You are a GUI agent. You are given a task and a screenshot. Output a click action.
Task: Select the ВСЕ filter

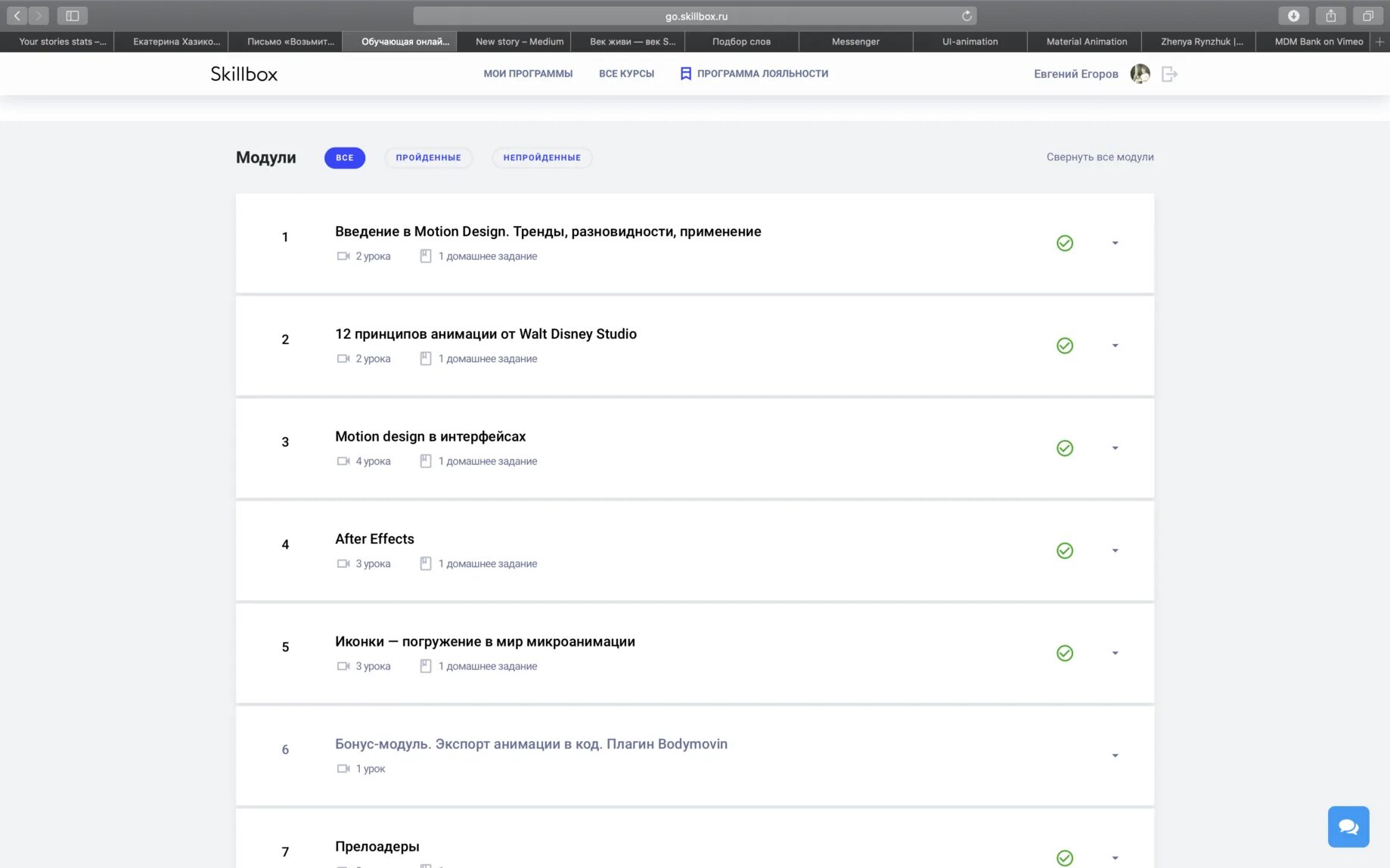(345, 157)
